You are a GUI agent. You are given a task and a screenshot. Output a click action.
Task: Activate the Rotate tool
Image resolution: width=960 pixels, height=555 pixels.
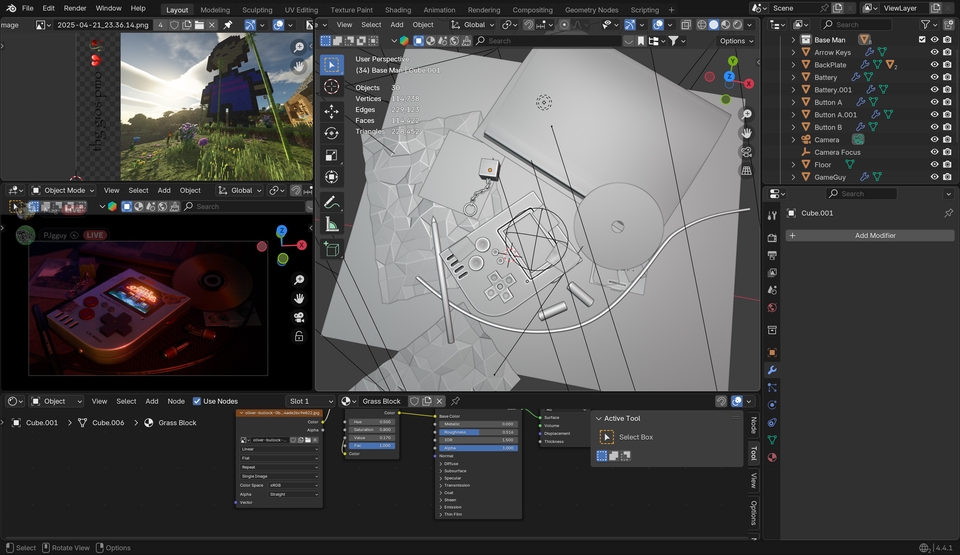332,133
